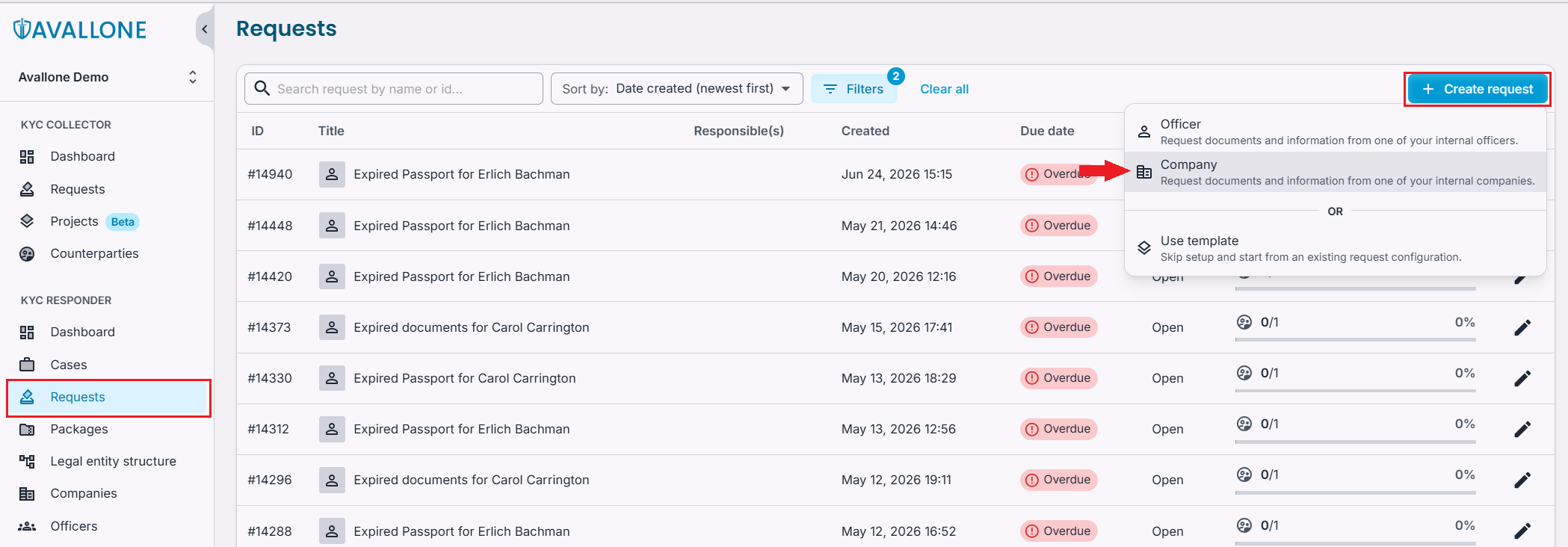Open Expired documents for Carol Carrington #14373
Viewport: 1568px width, 547px height.
pos(472,327)
